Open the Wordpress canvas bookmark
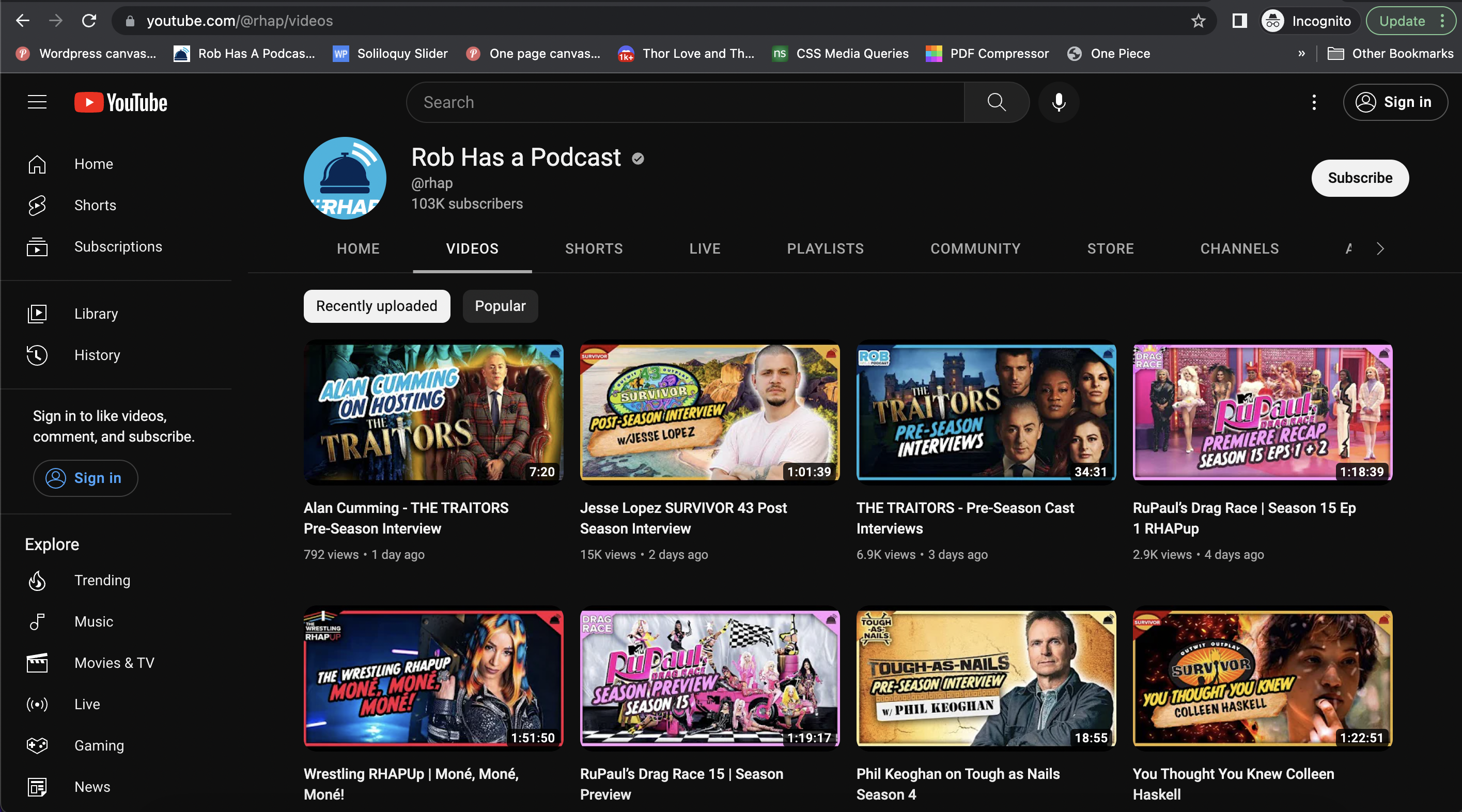Screen dimensions: 1462x812 pos(86,53)
